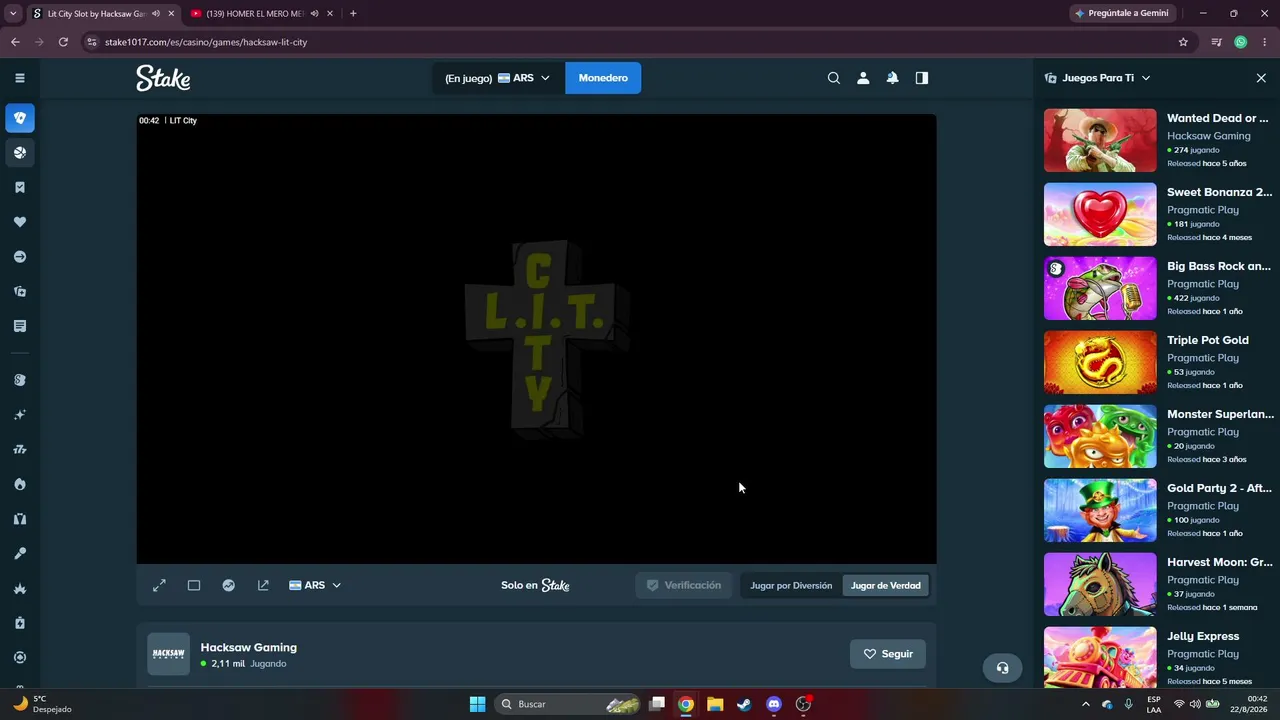The height and width of the screenshot is (720, 1280).
Task: Open game in pop-out window
Action: (263, 586)
